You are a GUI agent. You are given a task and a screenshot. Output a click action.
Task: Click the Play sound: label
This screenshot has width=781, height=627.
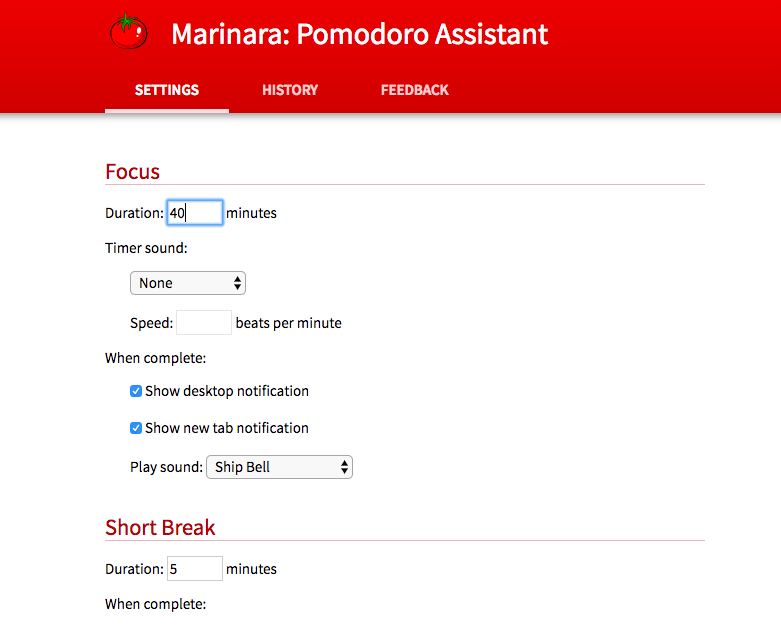(x=166, y=467)
